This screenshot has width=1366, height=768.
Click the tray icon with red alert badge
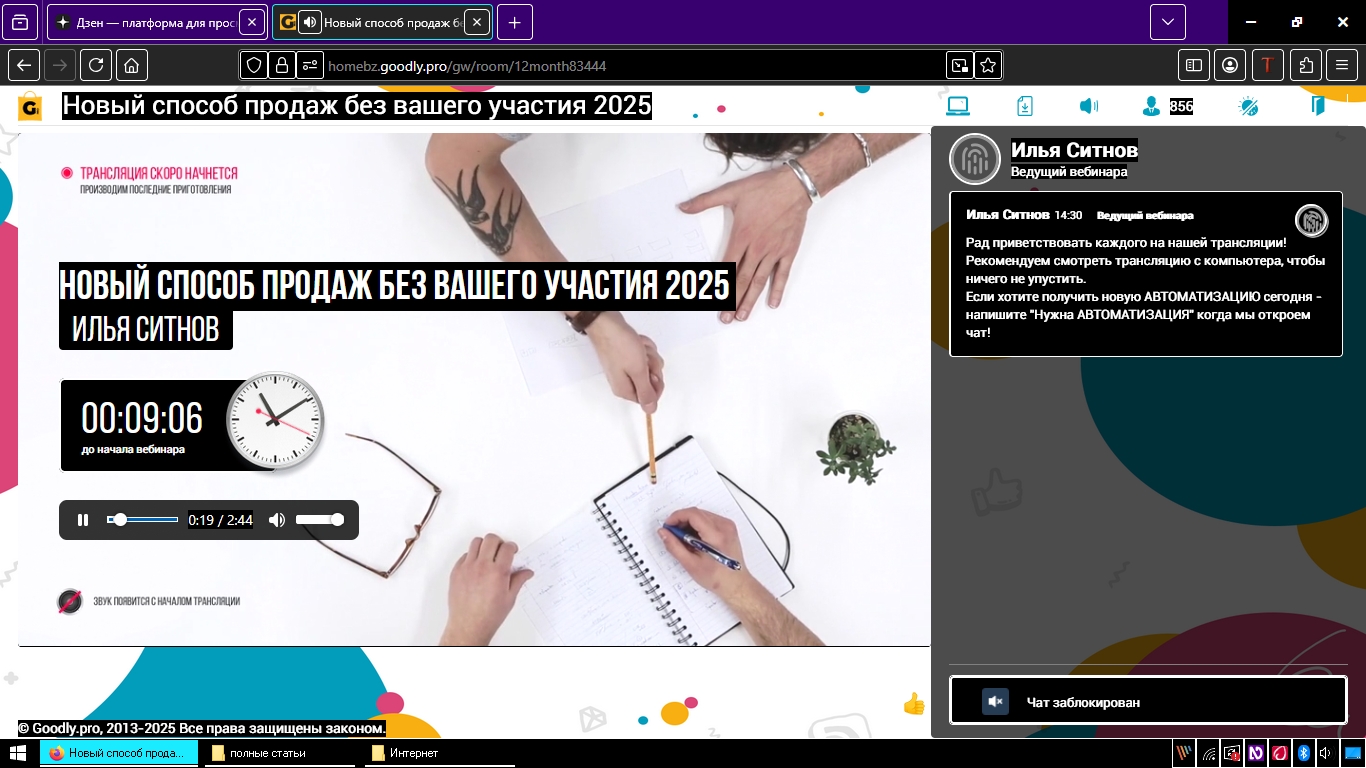(x=1232, y=753)
